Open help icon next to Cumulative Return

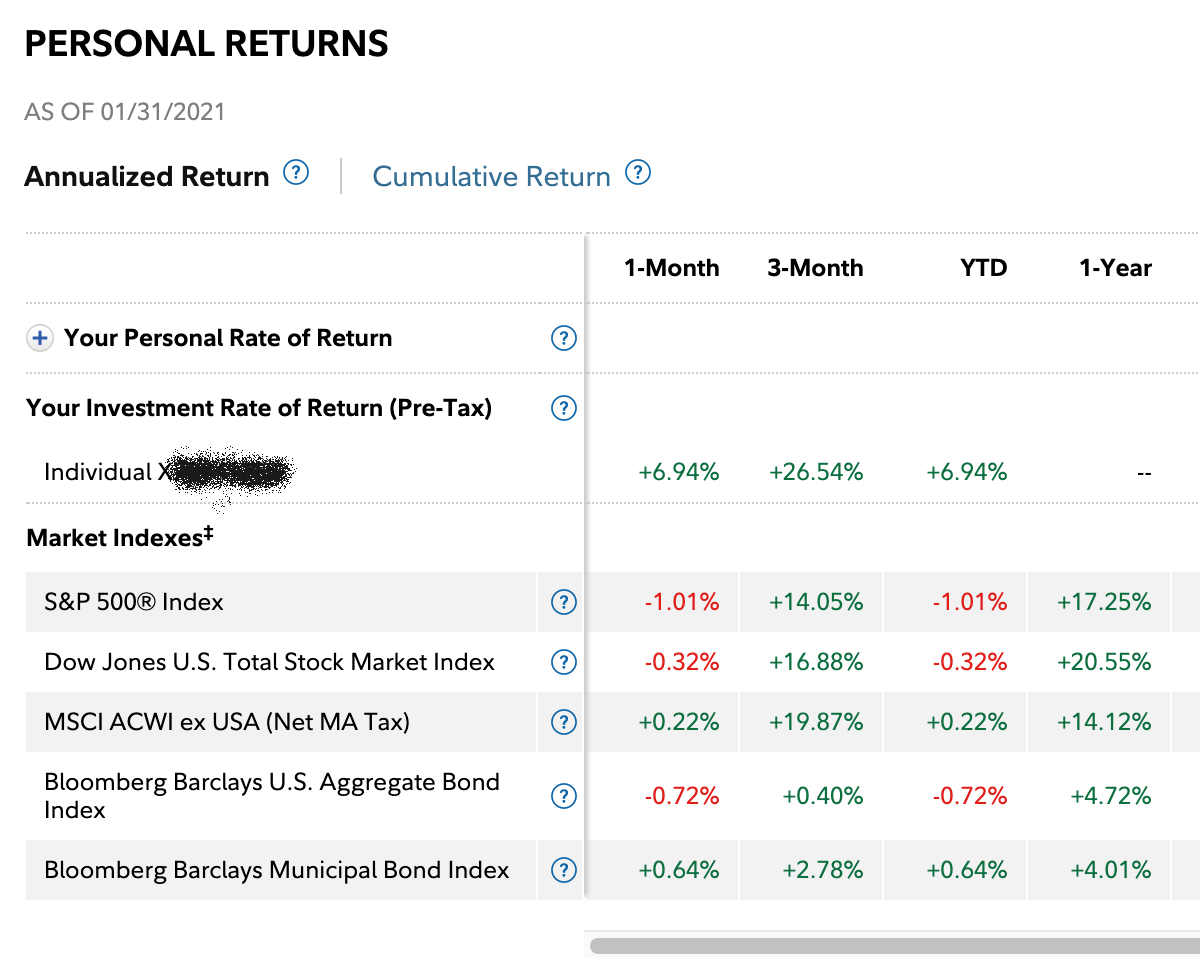(x=638, y=173)
